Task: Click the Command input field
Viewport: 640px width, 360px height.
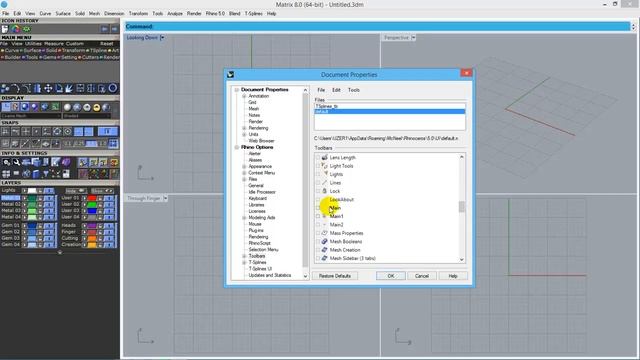Action: click(x=377, y=27)
